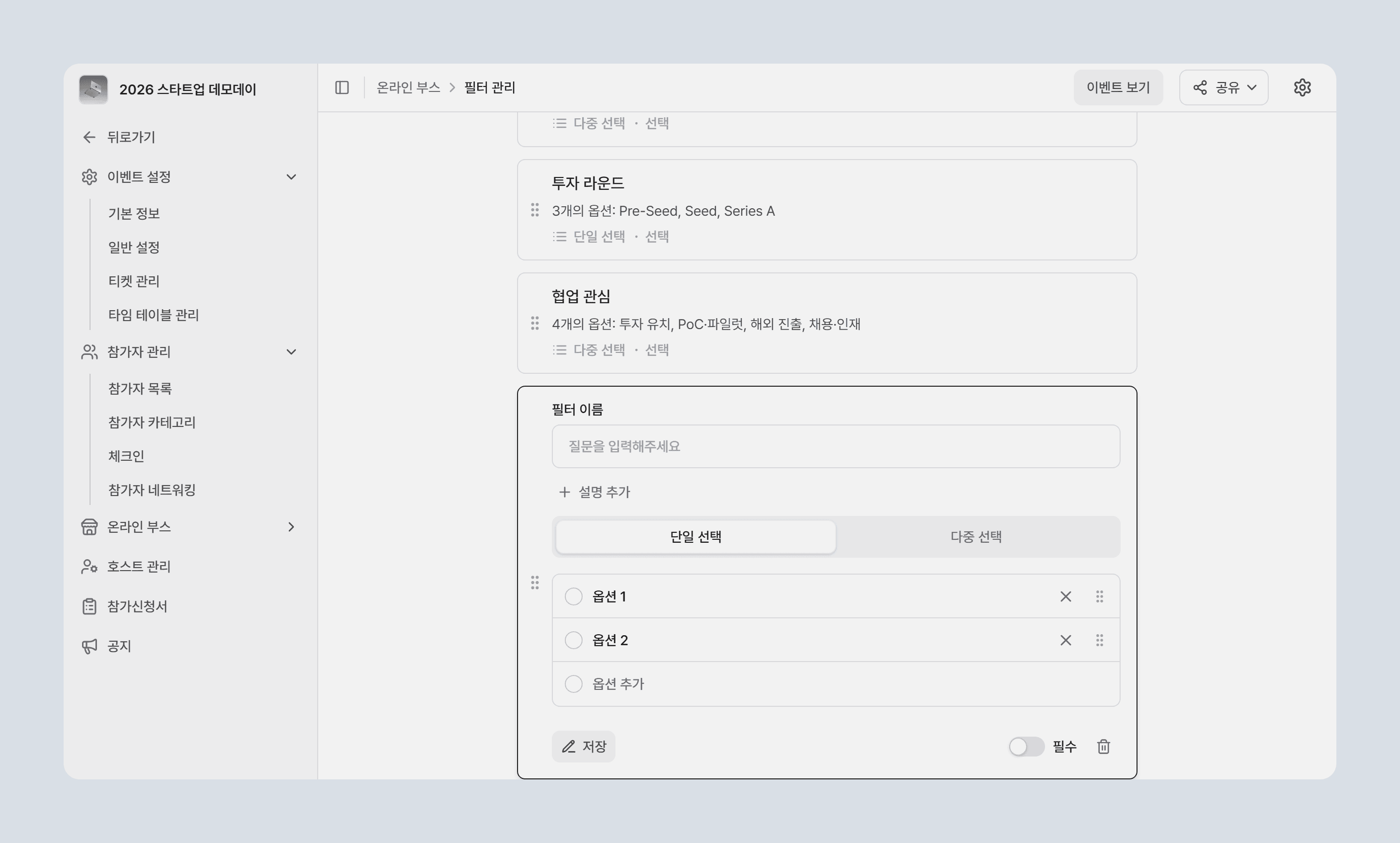The image size is (1400, 843).
Task: Open the 공유 share dropdown
Action: click(x=1224, y=87)
